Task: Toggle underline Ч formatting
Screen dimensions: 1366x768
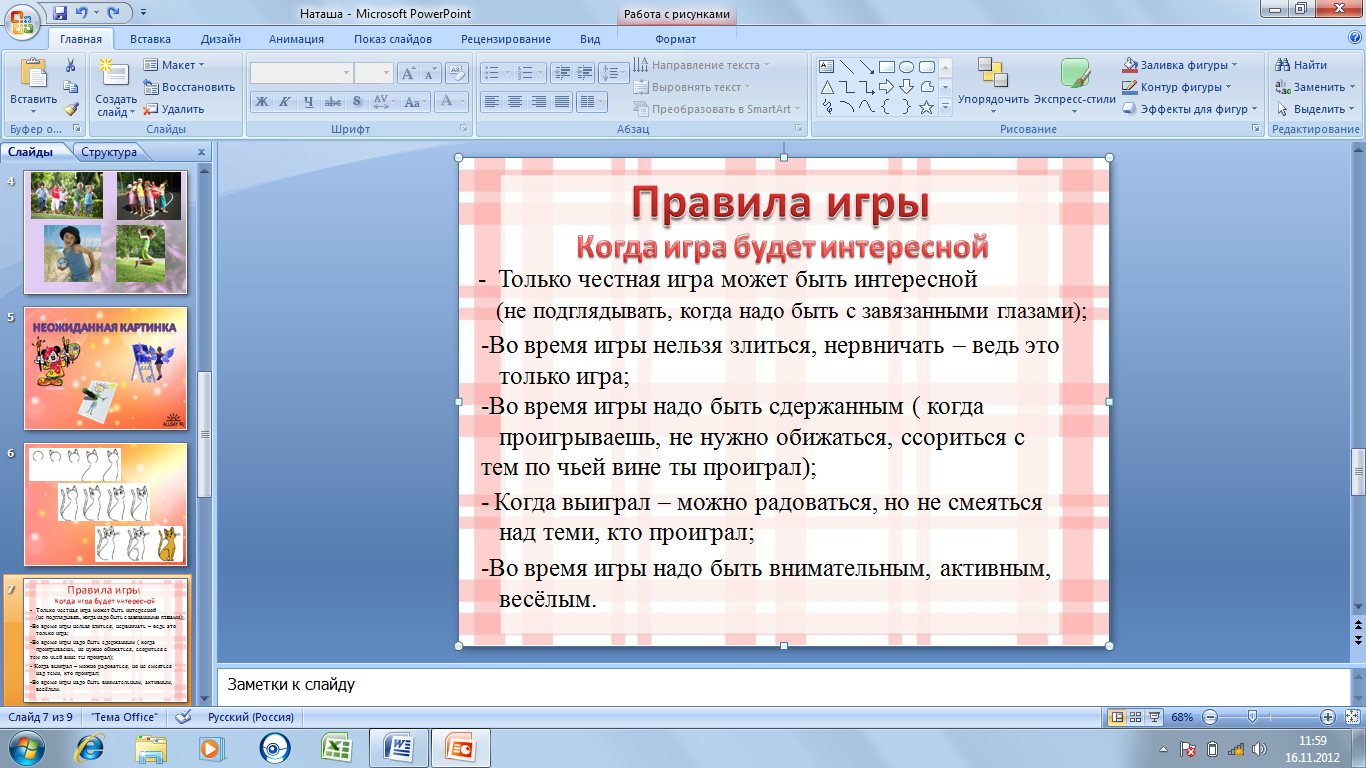Action: coord(308,101)
